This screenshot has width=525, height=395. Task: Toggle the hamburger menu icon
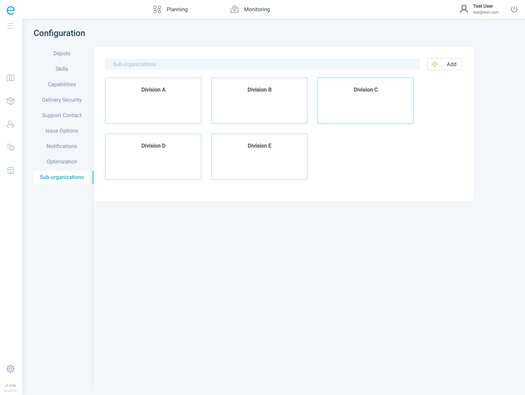11,26
